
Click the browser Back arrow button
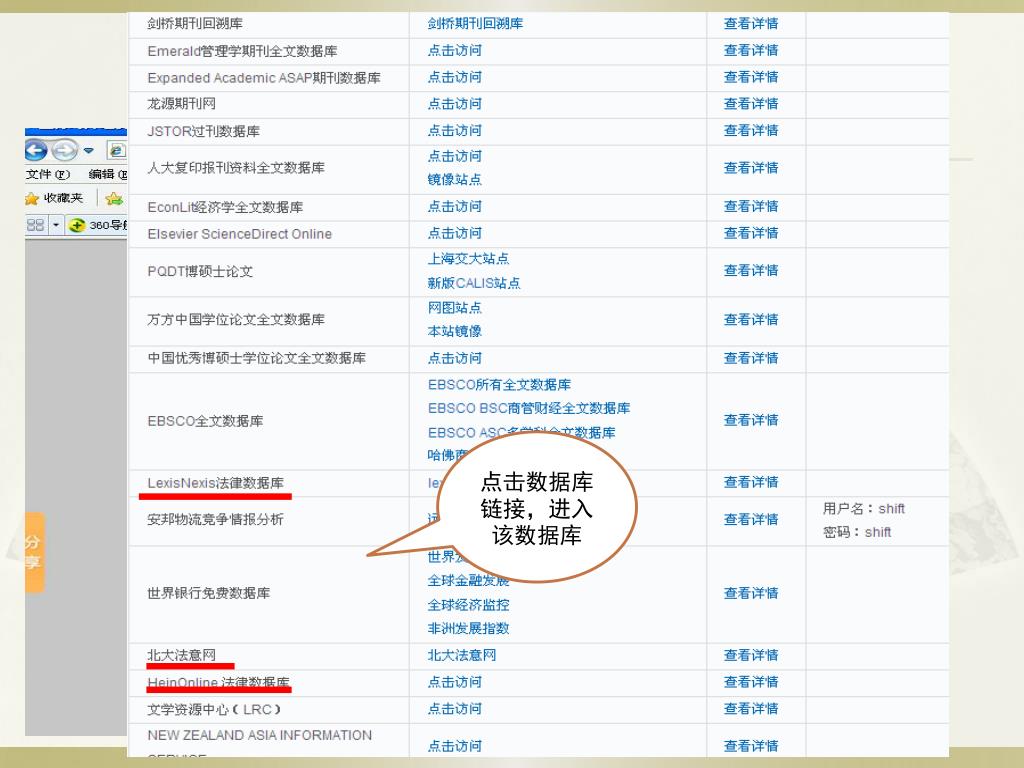(x=36, y=151)
